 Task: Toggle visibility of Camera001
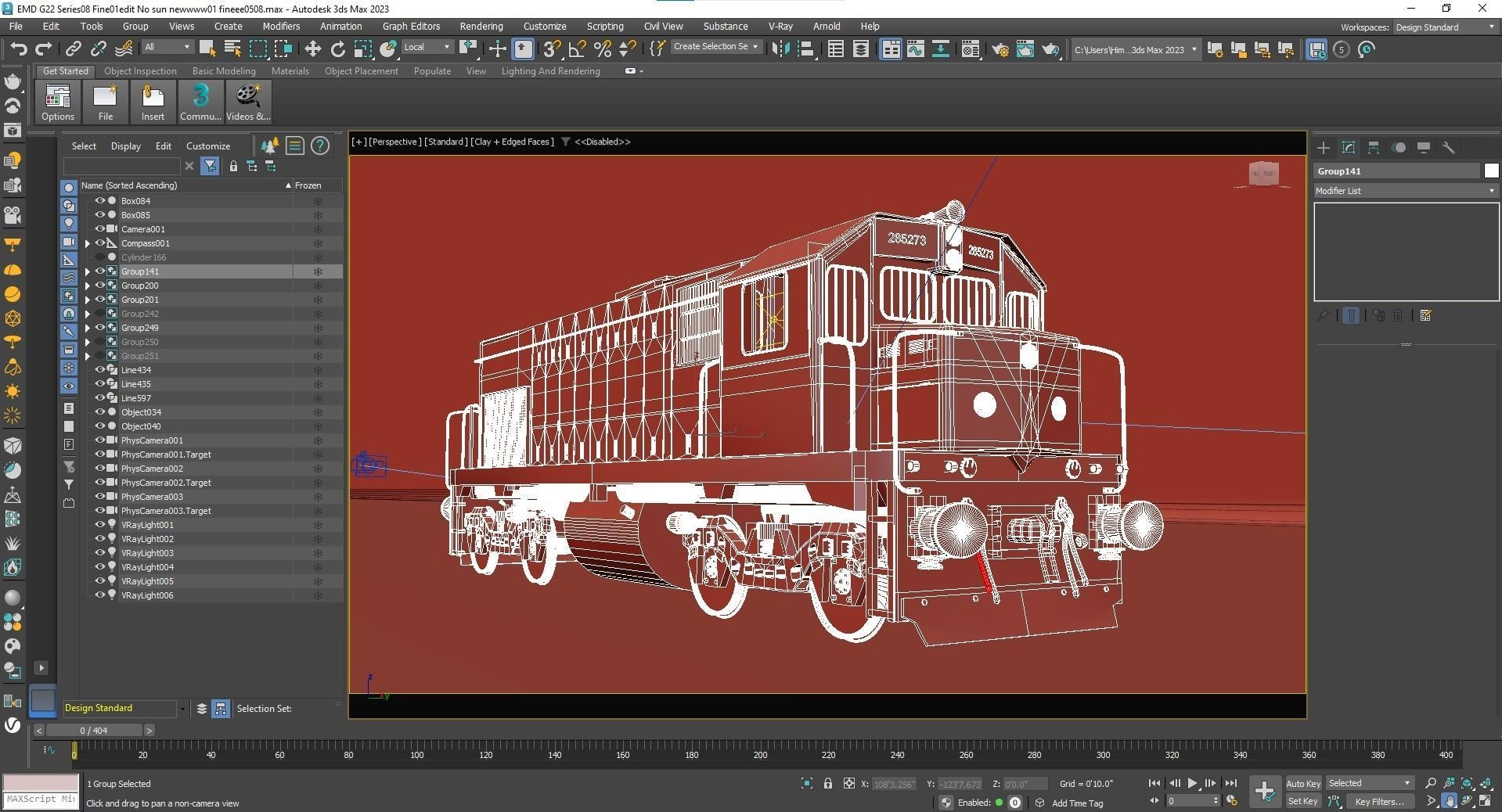click(99, 229)
